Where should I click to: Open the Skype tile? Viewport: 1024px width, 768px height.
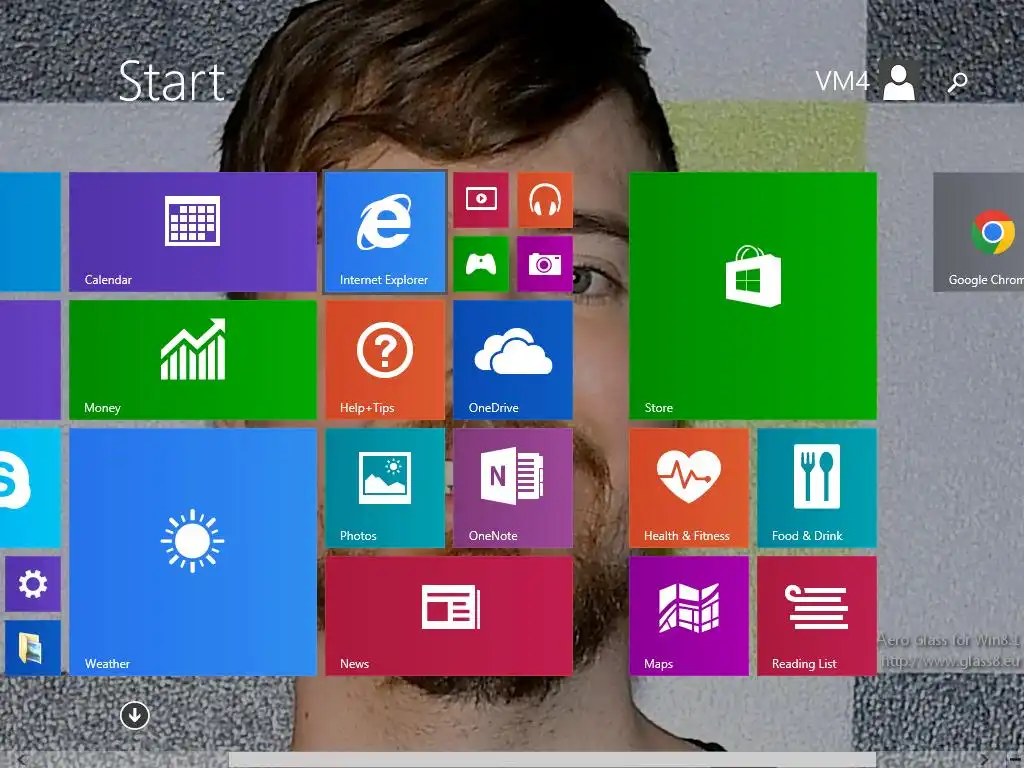coord(30,488)
